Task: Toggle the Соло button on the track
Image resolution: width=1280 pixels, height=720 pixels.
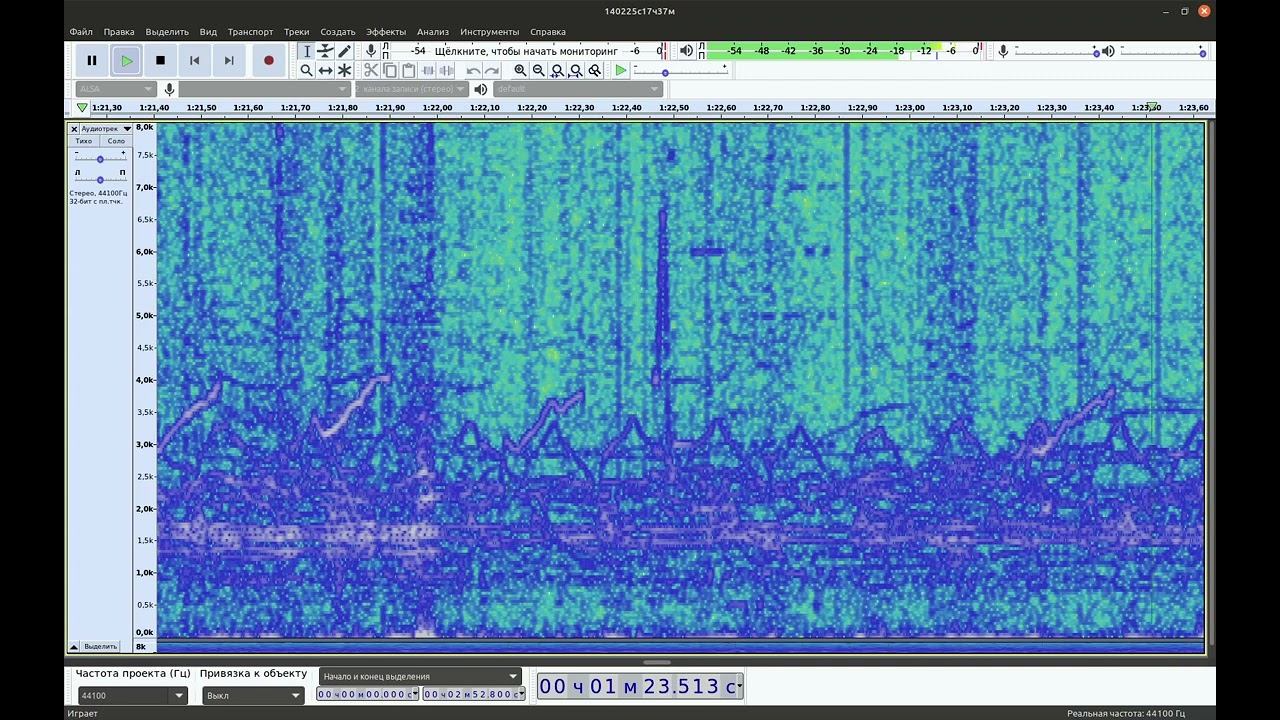Action: pyautogui.click(x=116, y=141)
